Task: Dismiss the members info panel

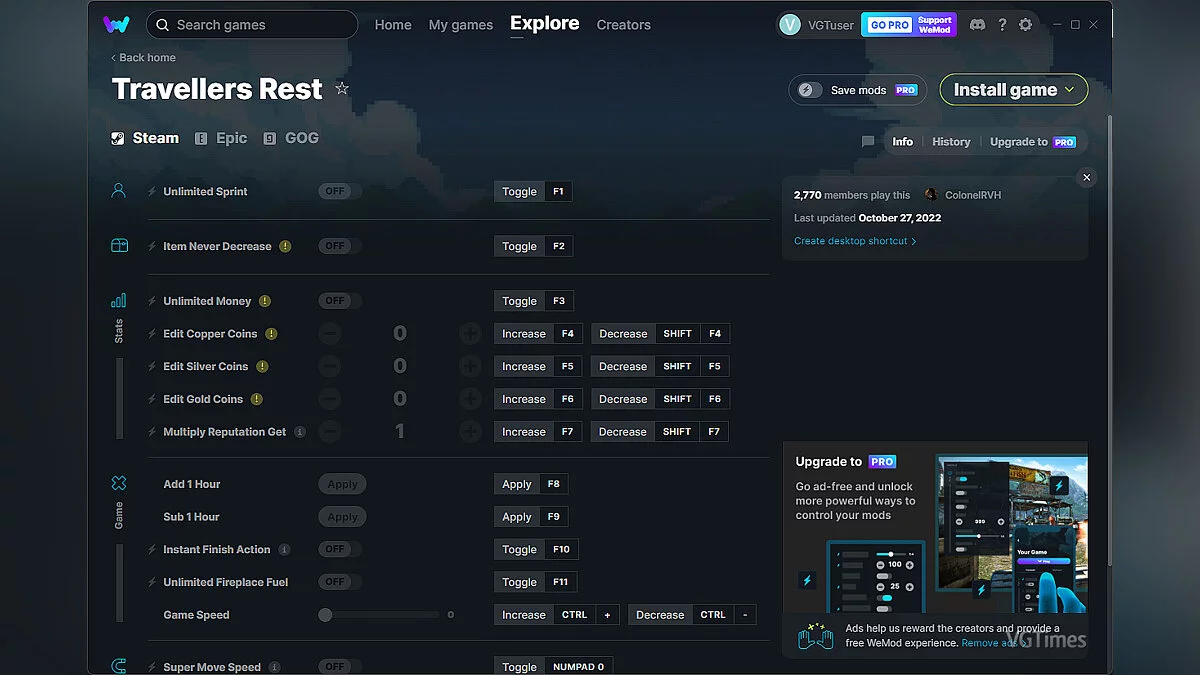Action: point(1086,177)
